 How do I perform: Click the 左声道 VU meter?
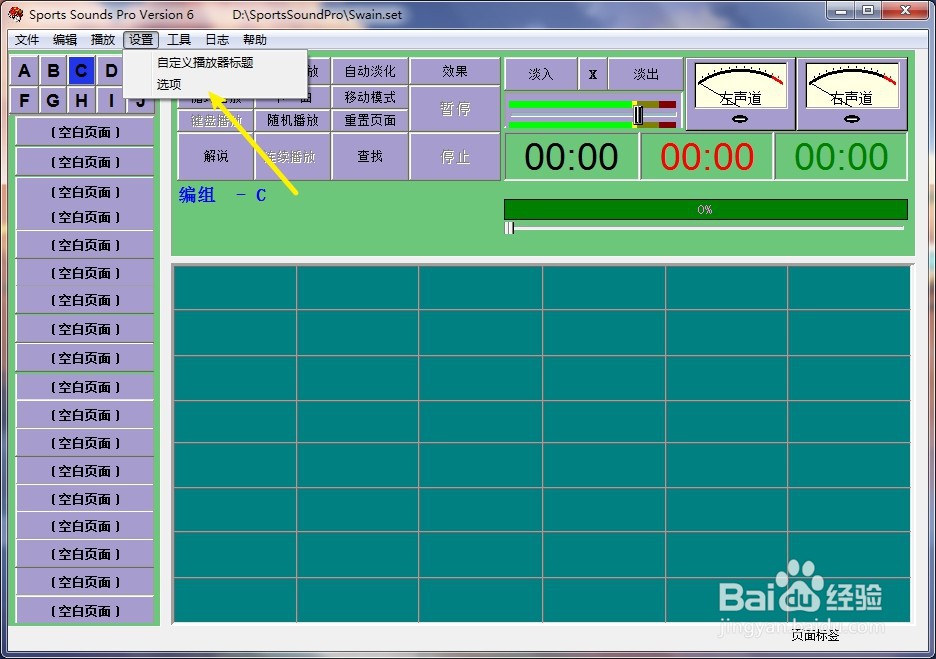740,94
